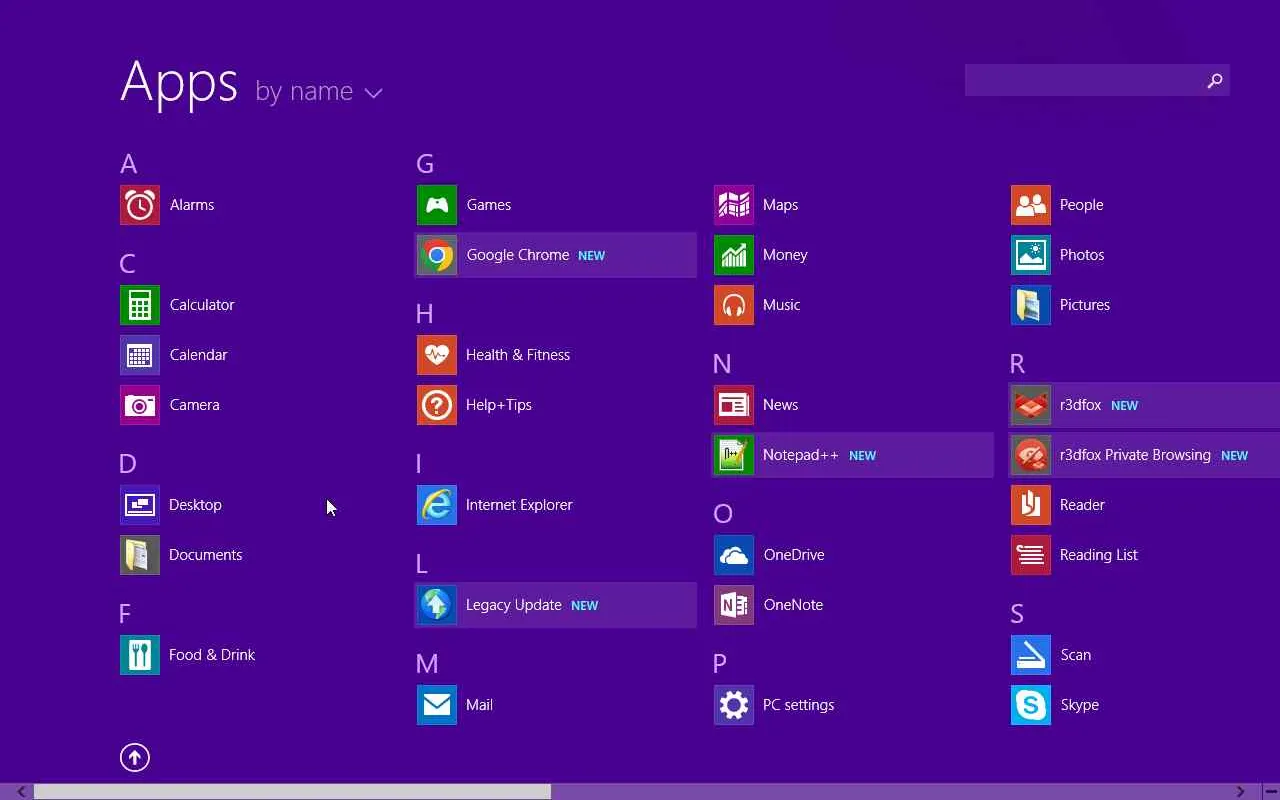Screen dimensions: 1280x800
Task: Launch Internet Explorer from its icon
Action: [437, 505]
